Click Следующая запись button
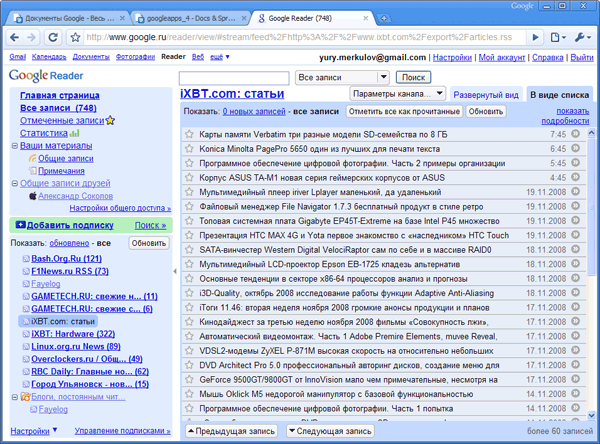The width and height of the screenshot is (600, 444). click(331, 431)
